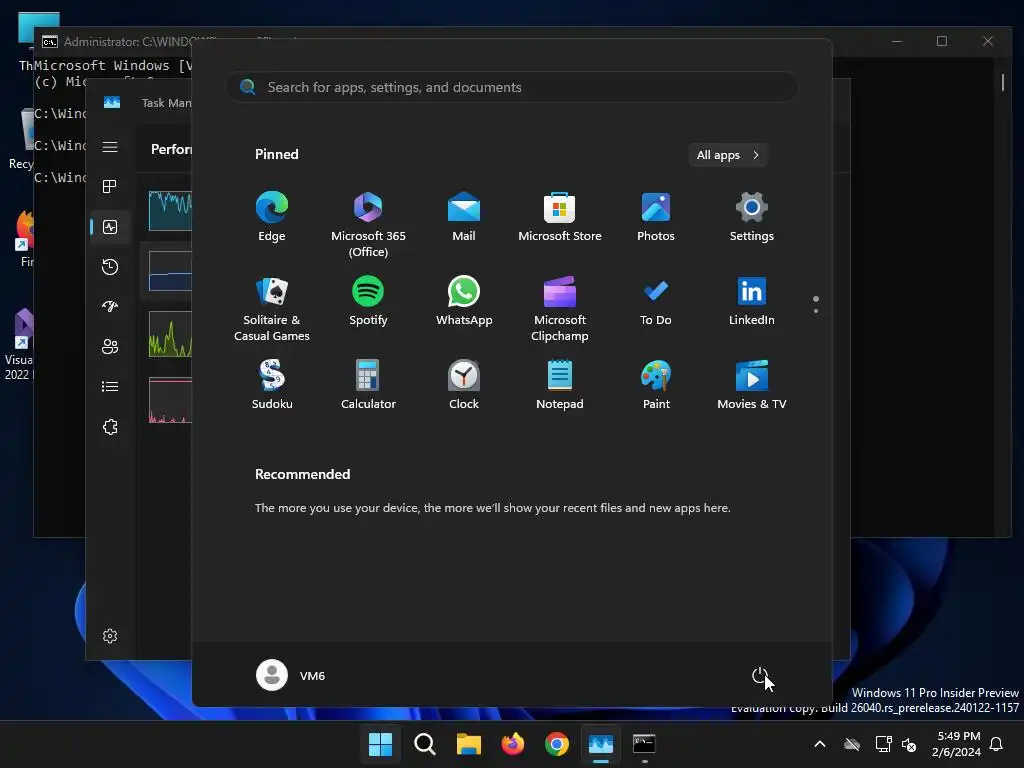Image resolution: width=1024 pixels, height=768 pixels.
Task: Open Settings from pinned apps
Action: (752, 217)
